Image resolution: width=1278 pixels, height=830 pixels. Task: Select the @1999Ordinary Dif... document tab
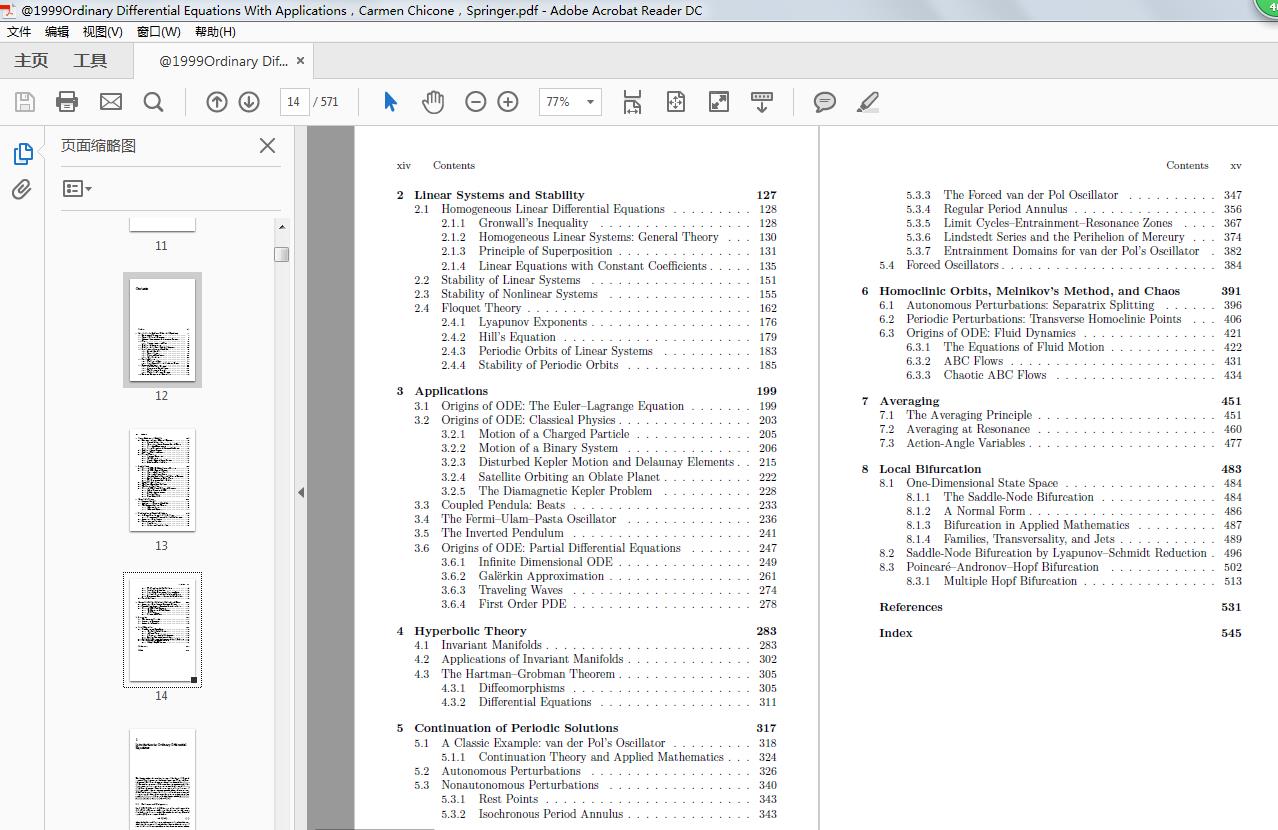pos(223,61)
